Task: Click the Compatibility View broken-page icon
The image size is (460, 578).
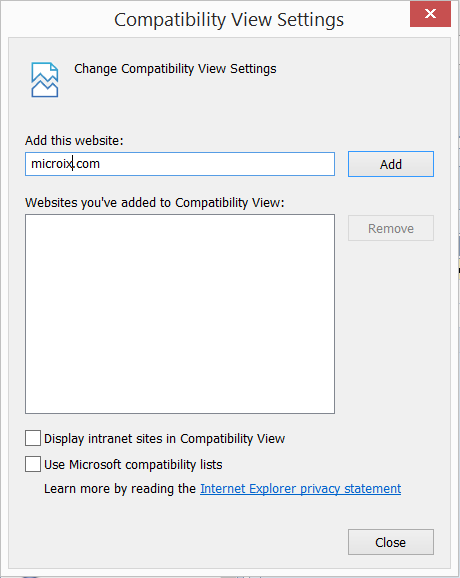Action: [x=45, y=80]
